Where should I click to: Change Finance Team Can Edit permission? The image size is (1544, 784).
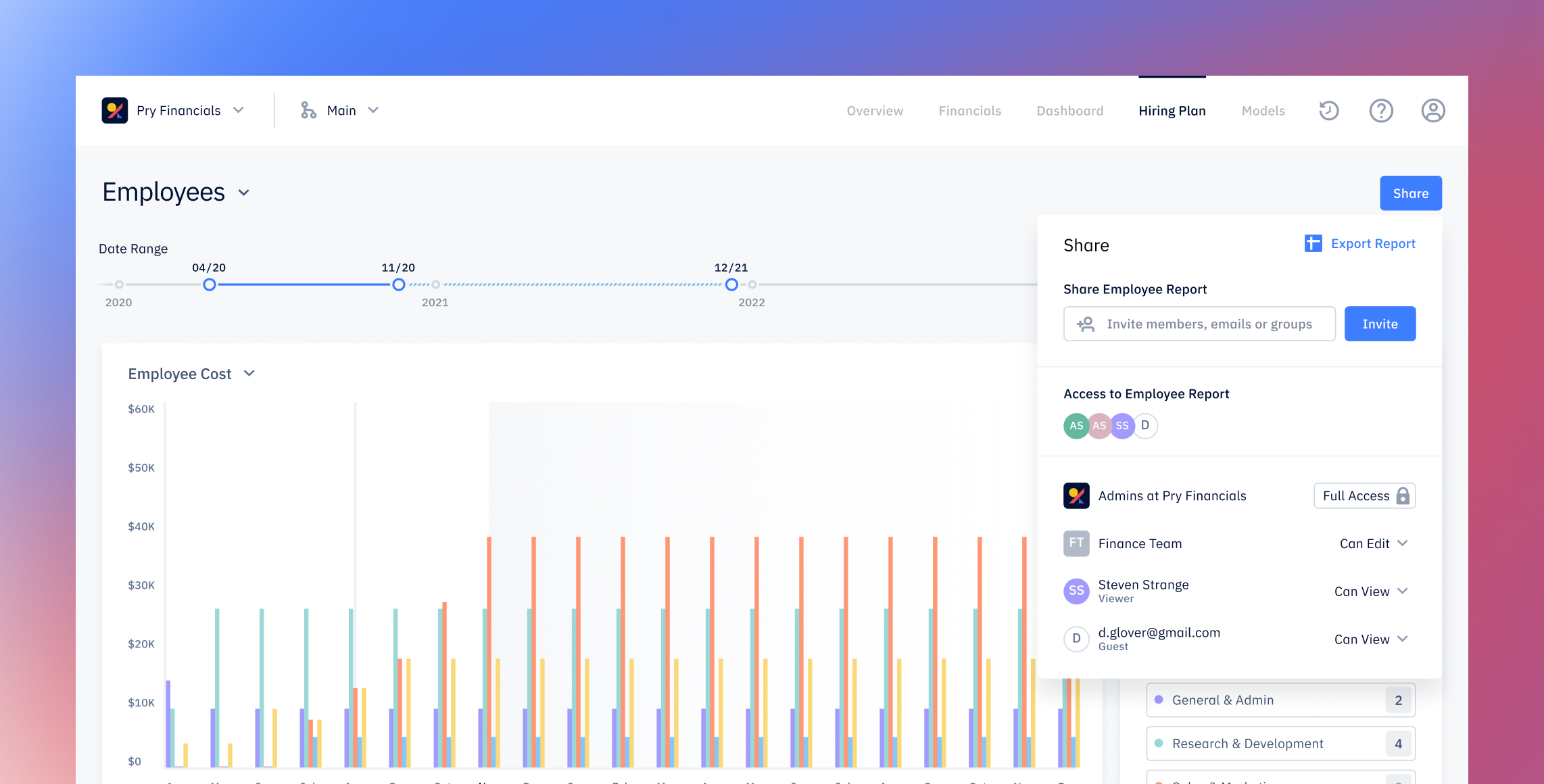click(x=1374, y=543)
